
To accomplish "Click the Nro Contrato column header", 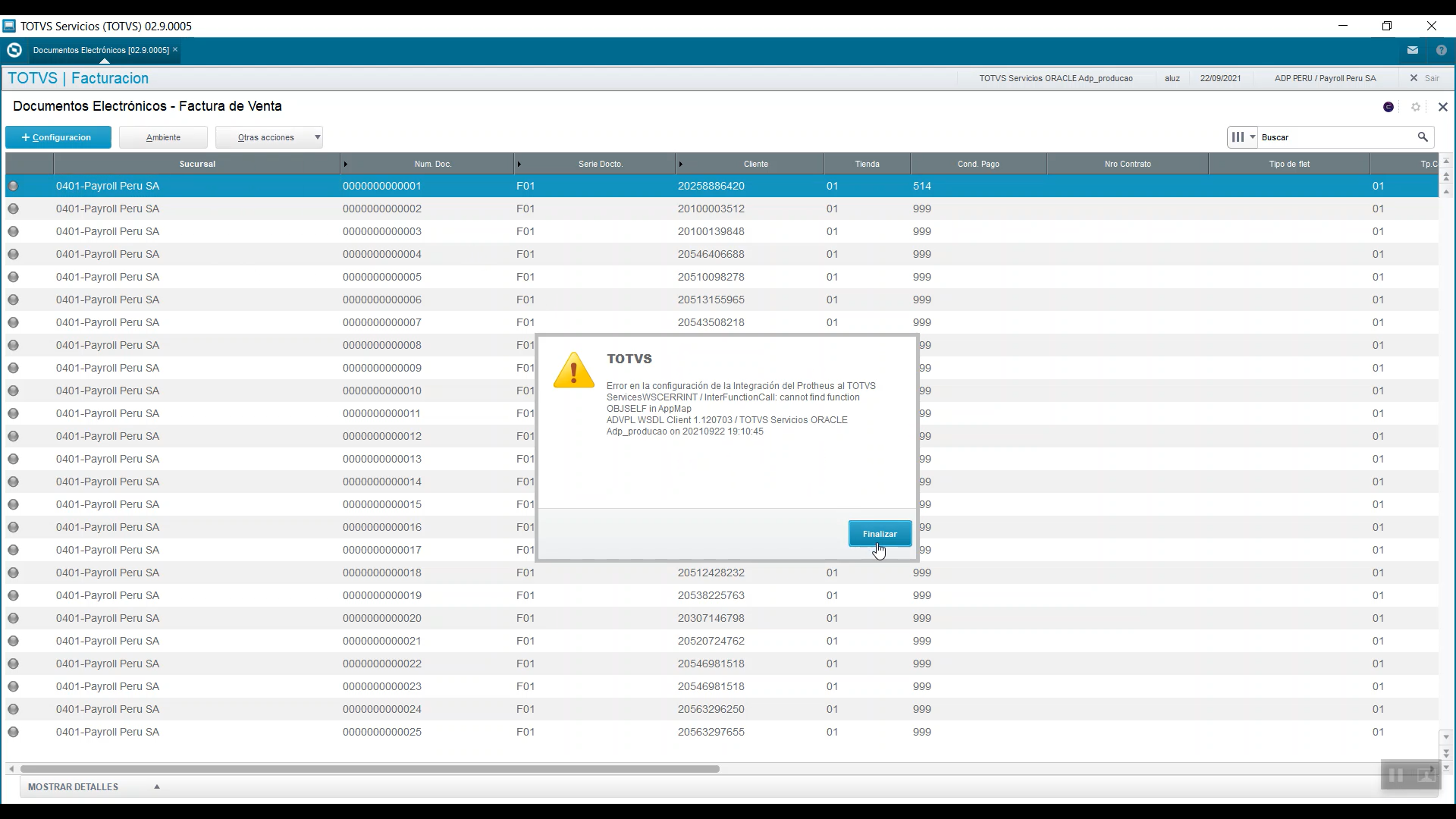I will pos(1128,164).
